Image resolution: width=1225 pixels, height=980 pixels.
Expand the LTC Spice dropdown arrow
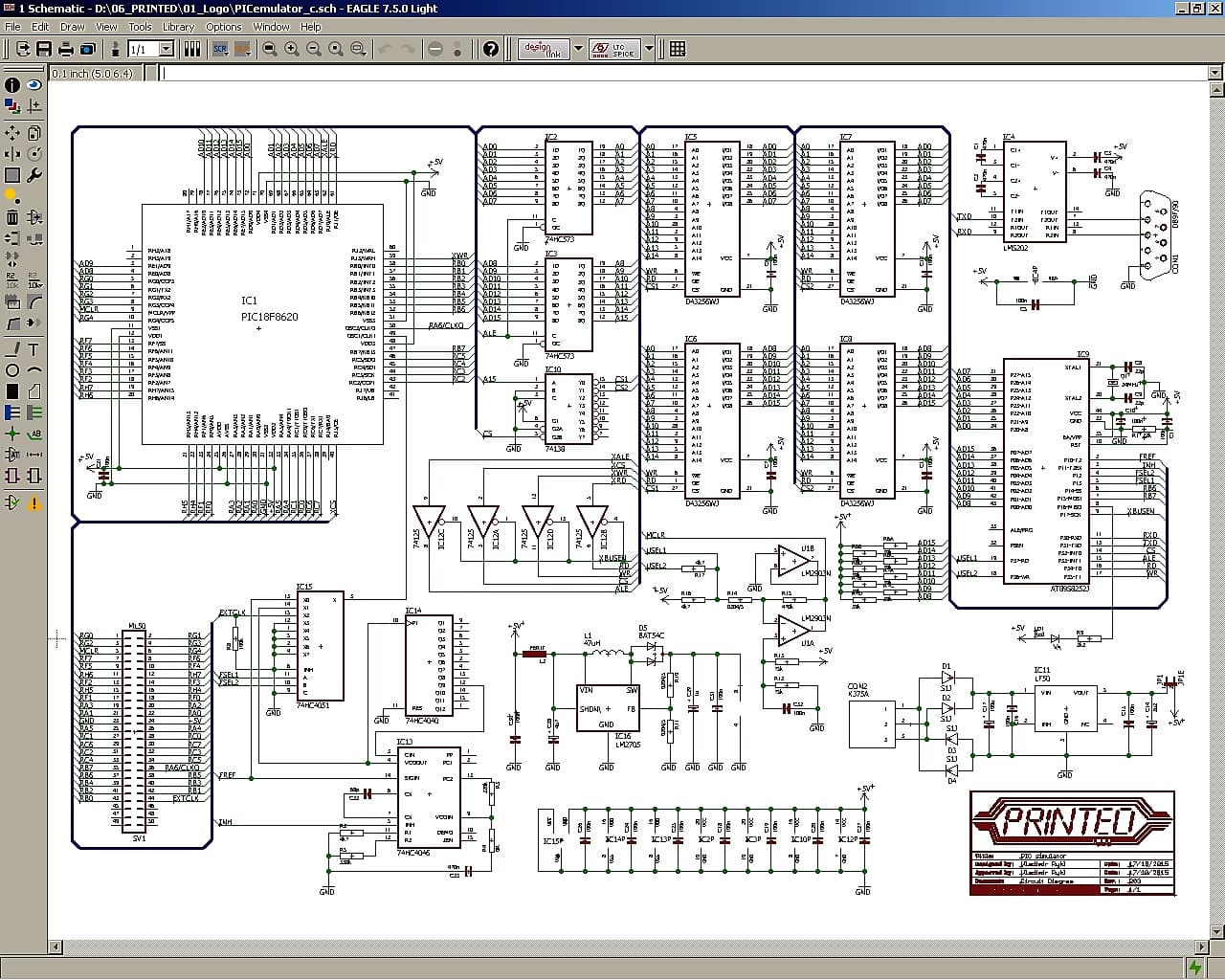(x=649, y=49)
